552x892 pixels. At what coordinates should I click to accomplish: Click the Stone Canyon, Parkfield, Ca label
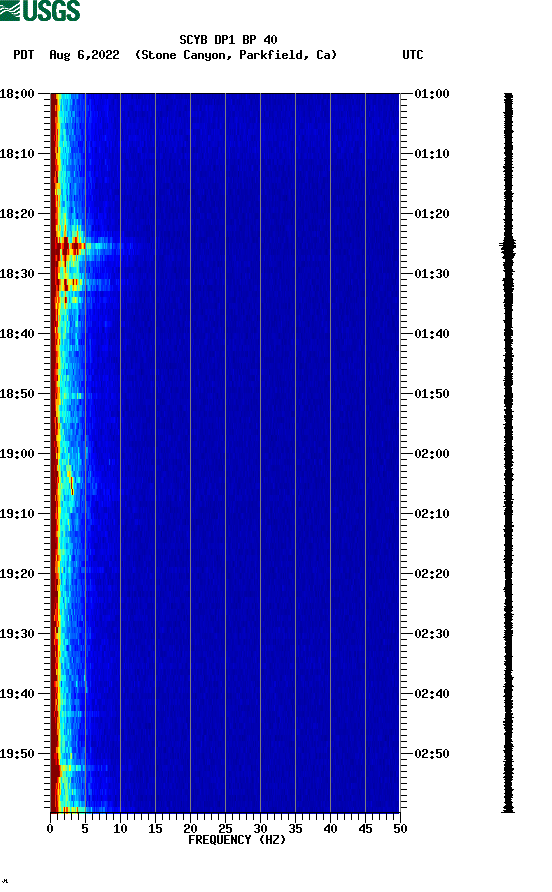click(x=236, y=55)
